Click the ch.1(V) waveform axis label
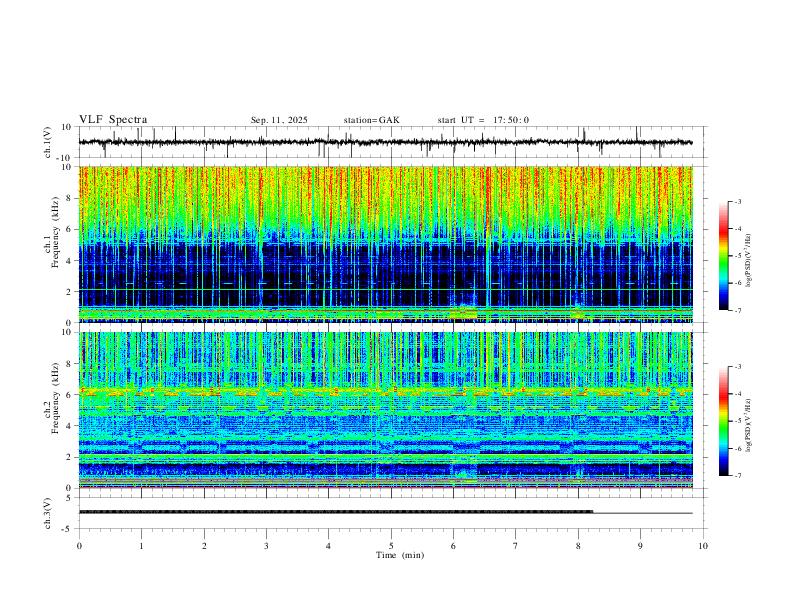 pos(48,142)
